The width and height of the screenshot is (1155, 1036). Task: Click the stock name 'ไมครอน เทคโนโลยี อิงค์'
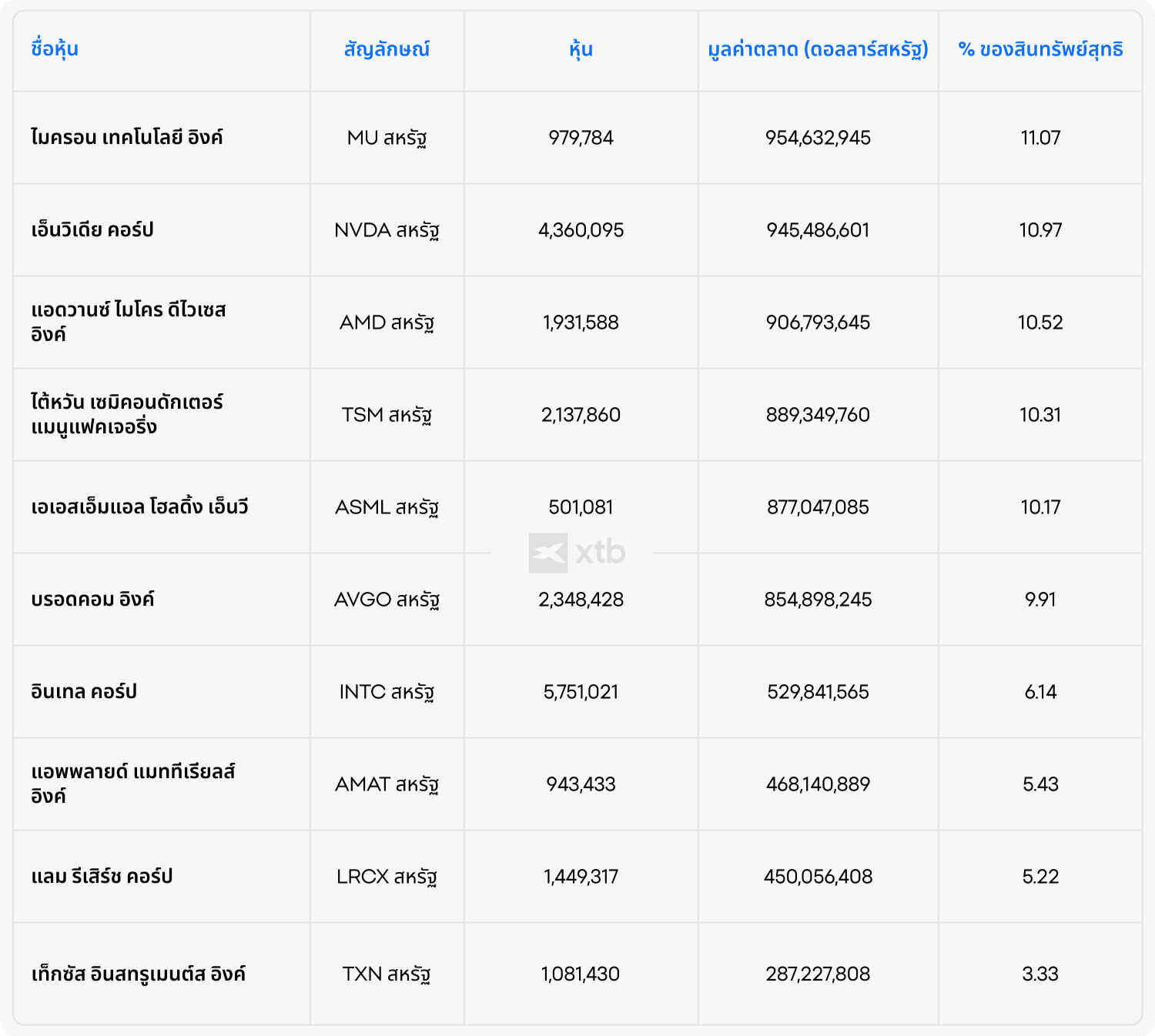[127, 137]
